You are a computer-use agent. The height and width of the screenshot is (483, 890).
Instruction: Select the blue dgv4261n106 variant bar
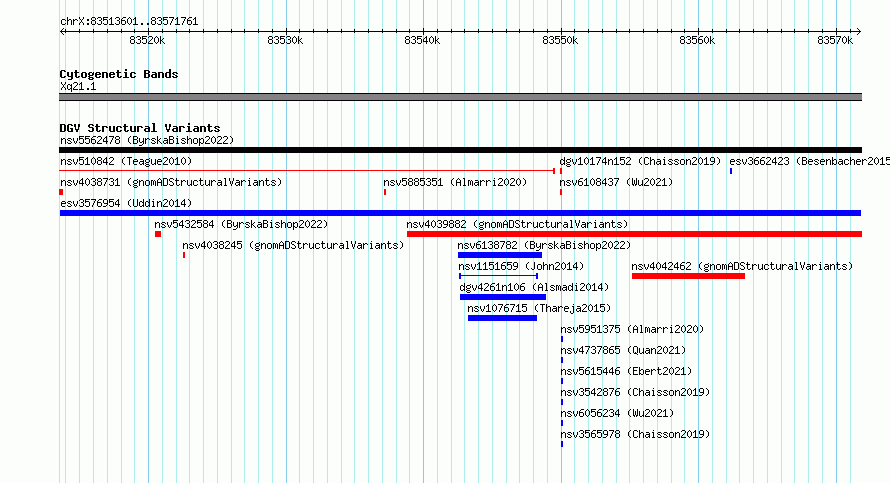(x=503, y=297)
